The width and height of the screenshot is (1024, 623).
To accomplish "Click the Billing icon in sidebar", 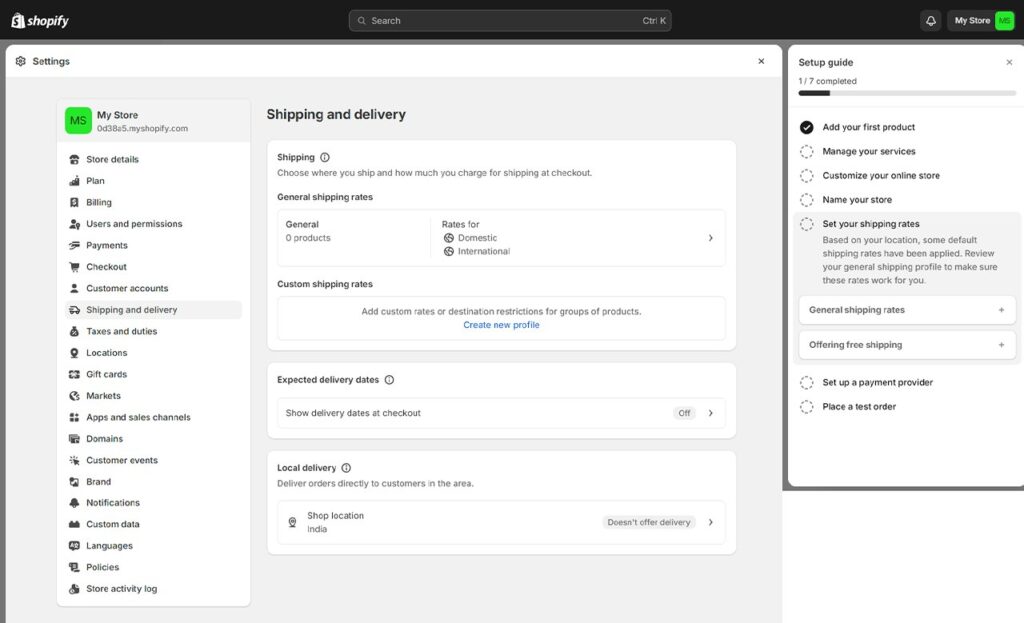I will (74, 202).
